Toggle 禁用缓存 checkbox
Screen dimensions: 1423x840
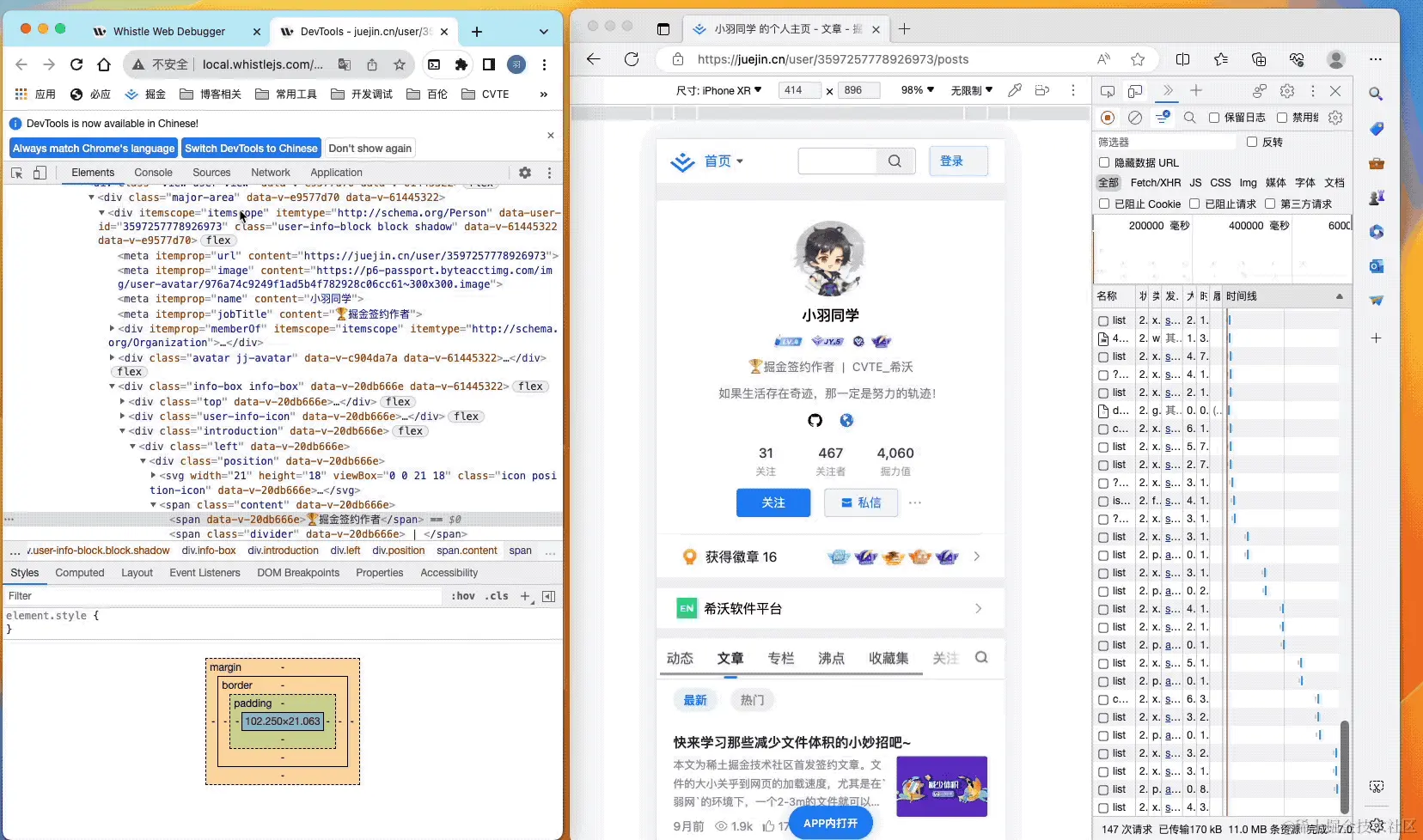(1282, 118)
